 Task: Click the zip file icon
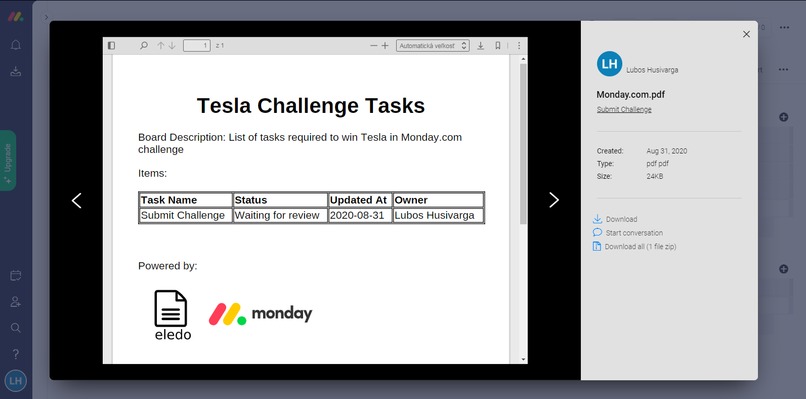(x=597, y=246)
